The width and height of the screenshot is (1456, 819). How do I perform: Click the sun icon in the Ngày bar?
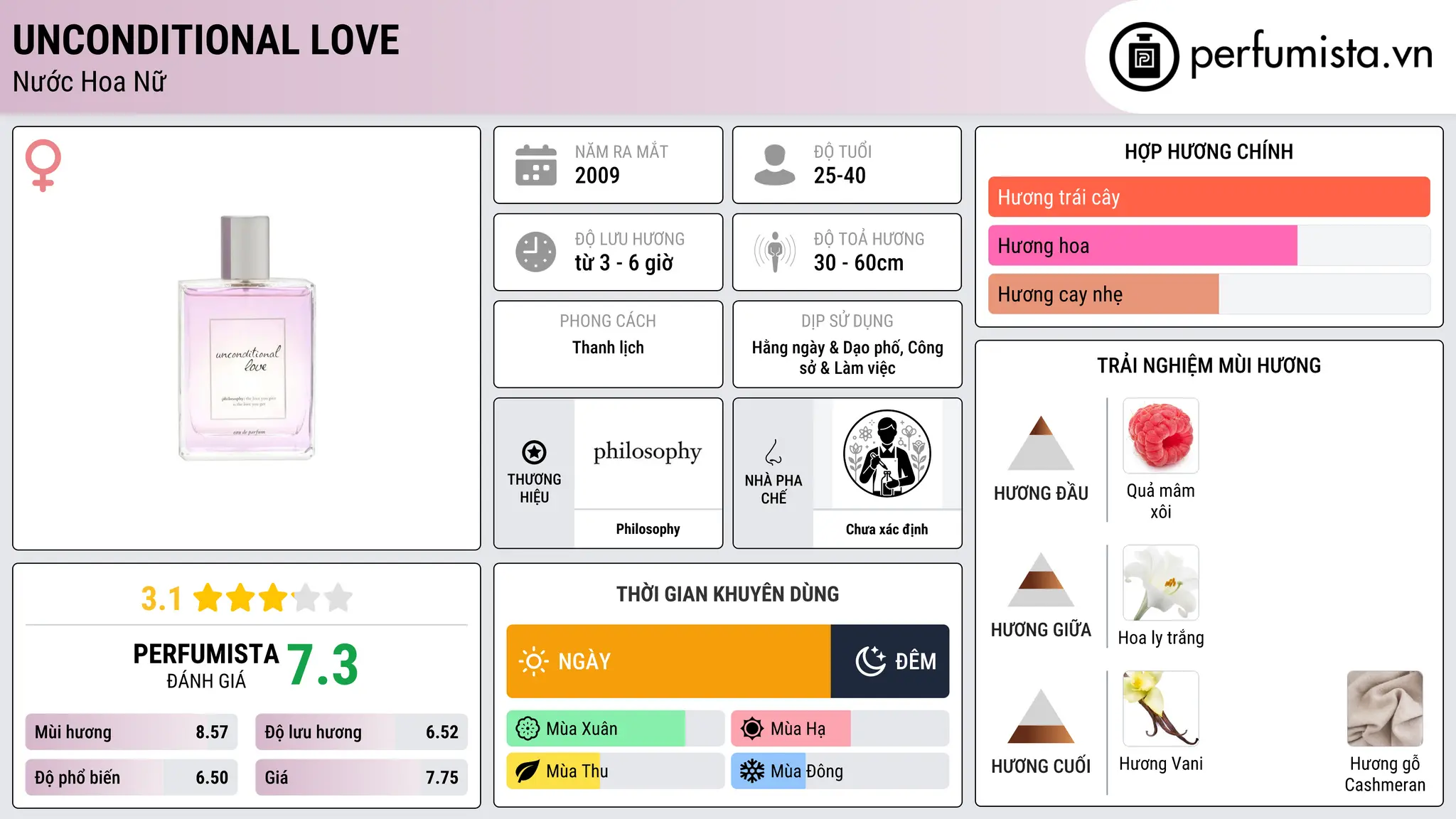(x=533, y=661)
